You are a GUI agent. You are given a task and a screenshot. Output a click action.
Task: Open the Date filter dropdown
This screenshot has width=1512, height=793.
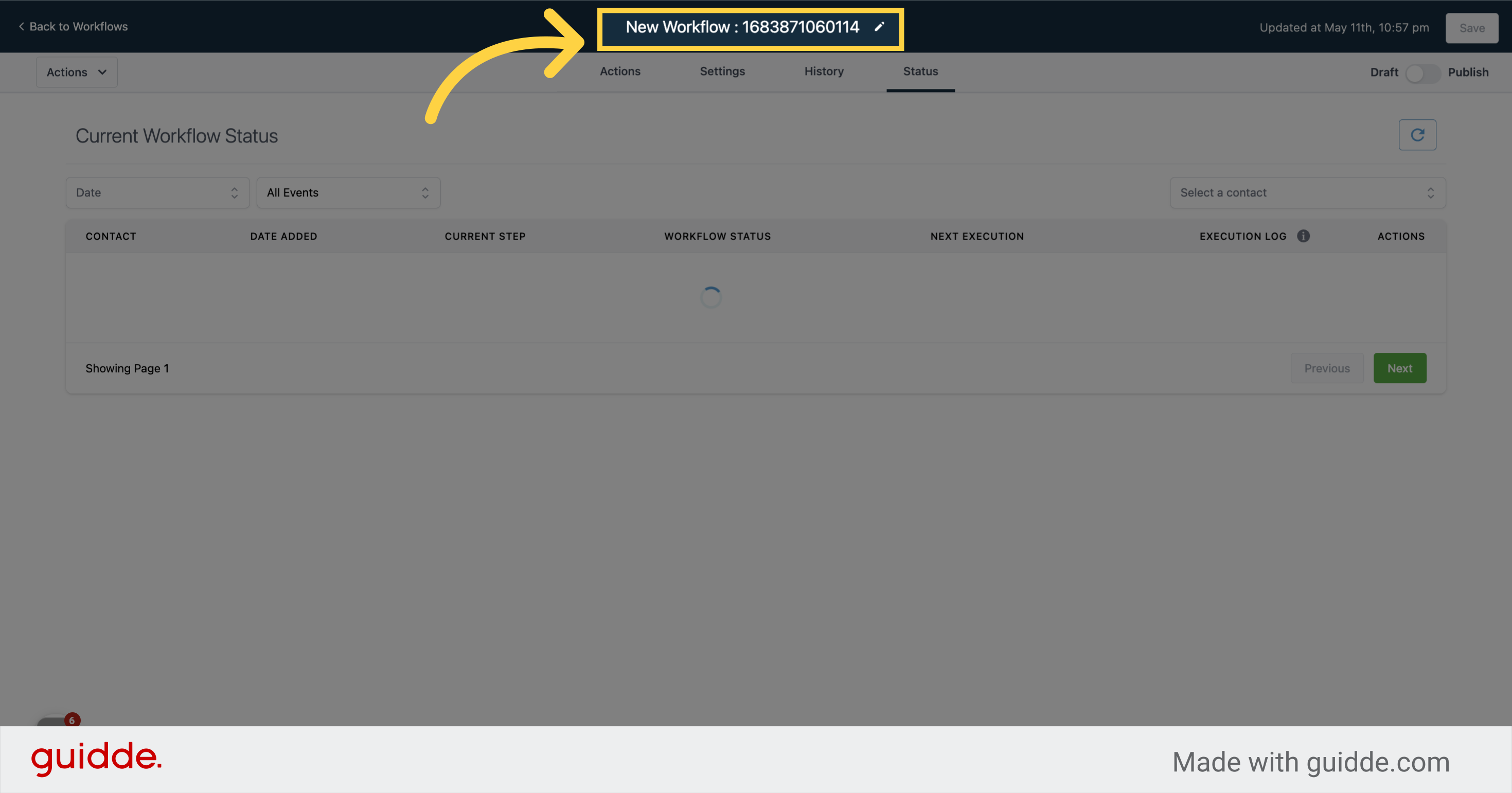pyautogui.click(x=157, y=192)
